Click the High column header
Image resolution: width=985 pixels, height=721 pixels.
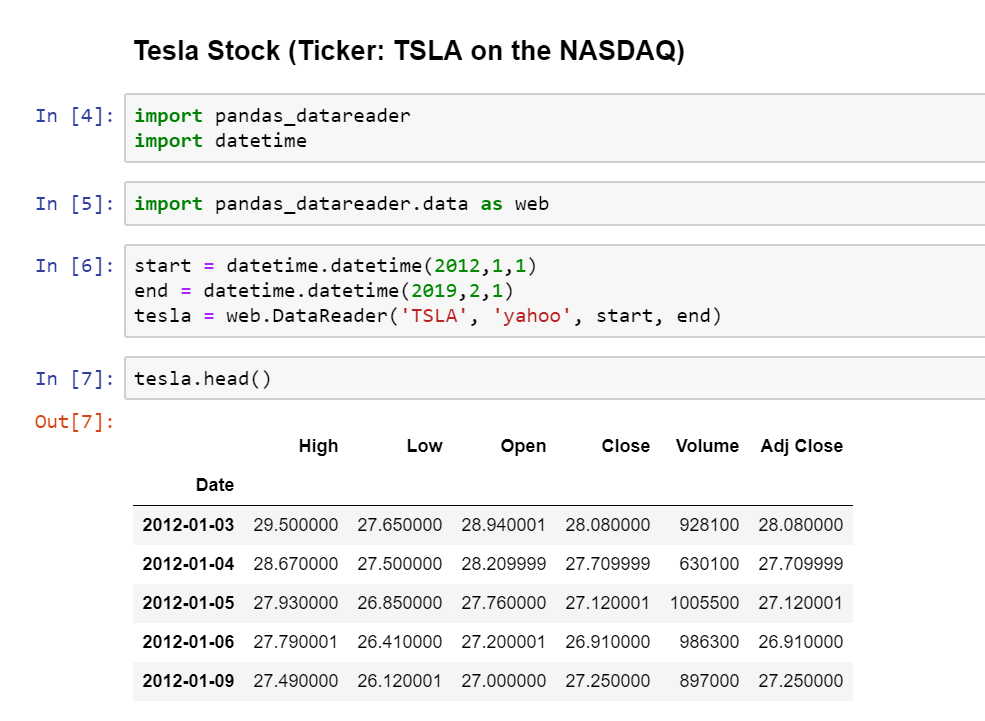point(318,446)
